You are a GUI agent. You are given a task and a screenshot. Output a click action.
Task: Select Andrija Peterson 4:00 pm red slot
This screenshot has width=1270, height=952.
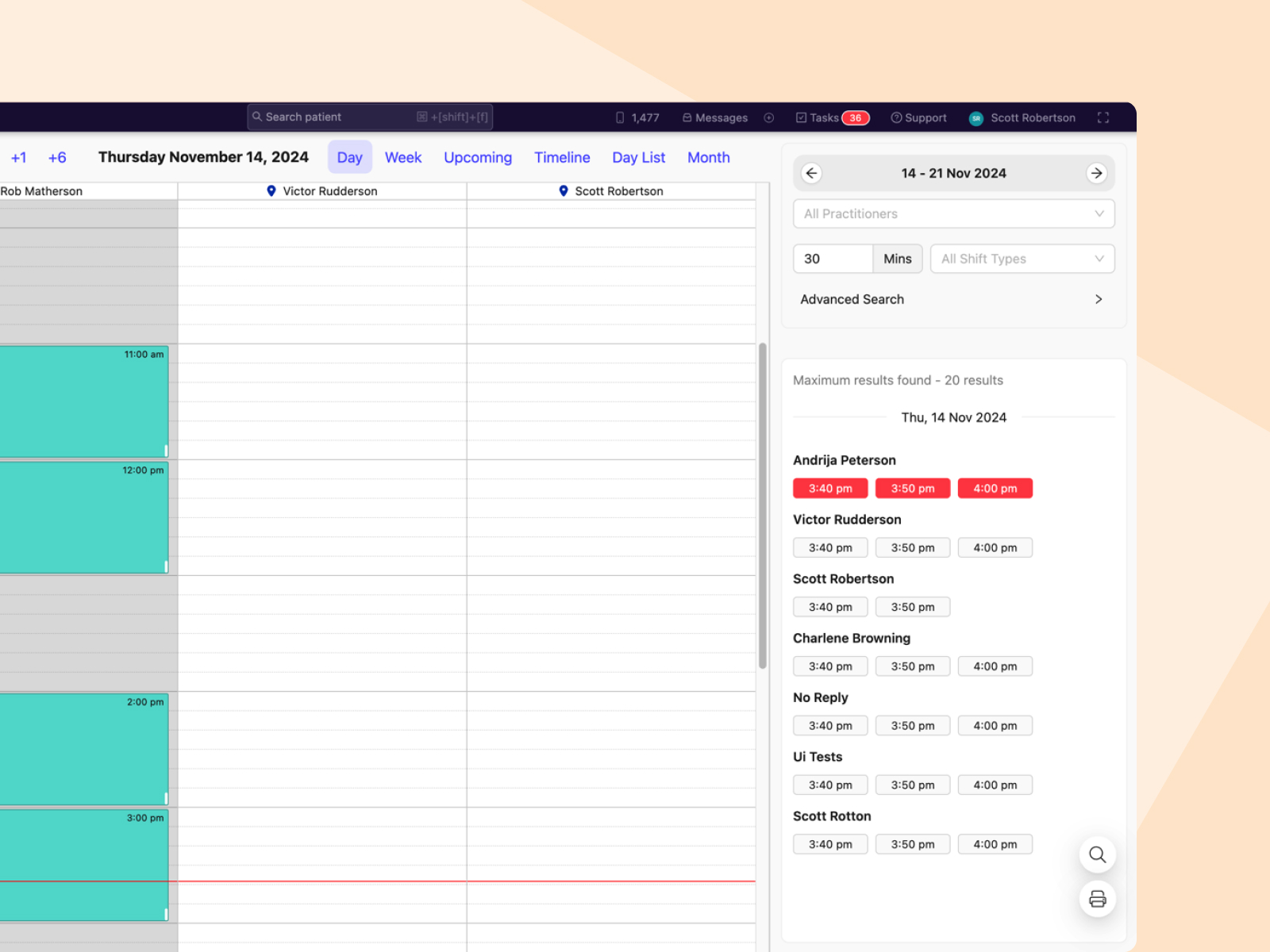click(995, 489)
